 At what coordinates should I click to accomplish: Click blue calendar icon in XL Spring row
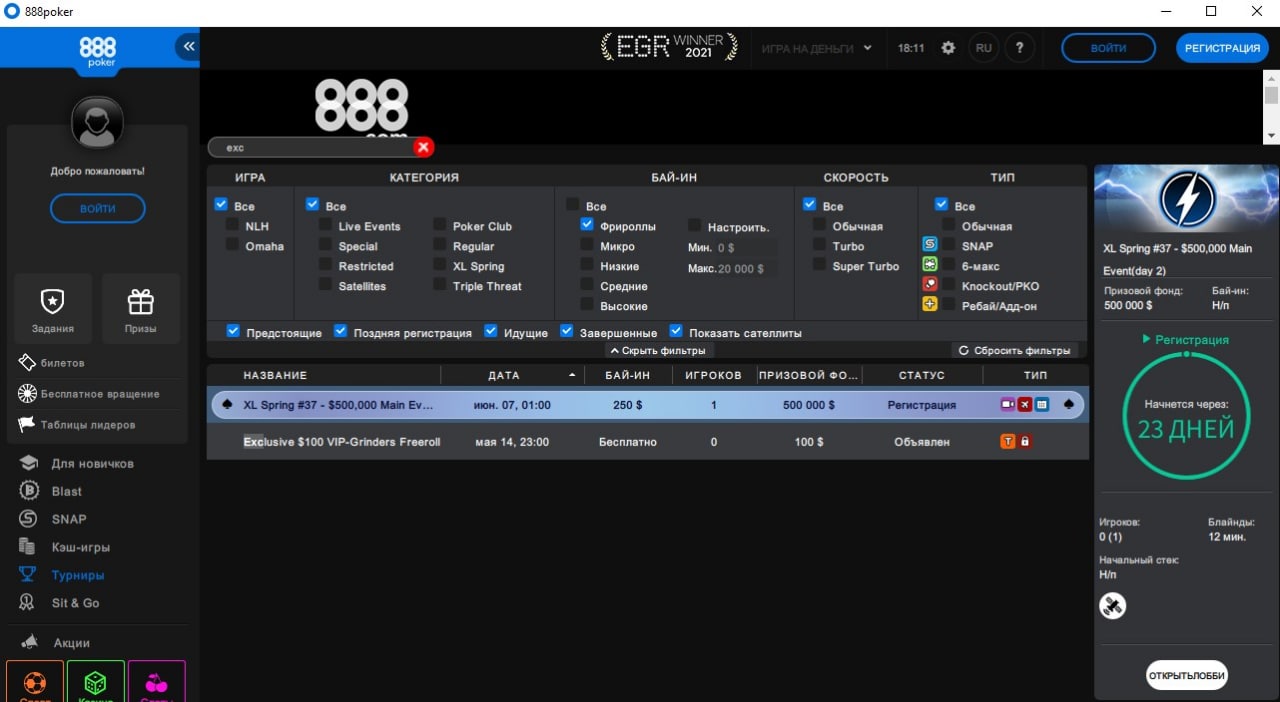(1041, 405)
